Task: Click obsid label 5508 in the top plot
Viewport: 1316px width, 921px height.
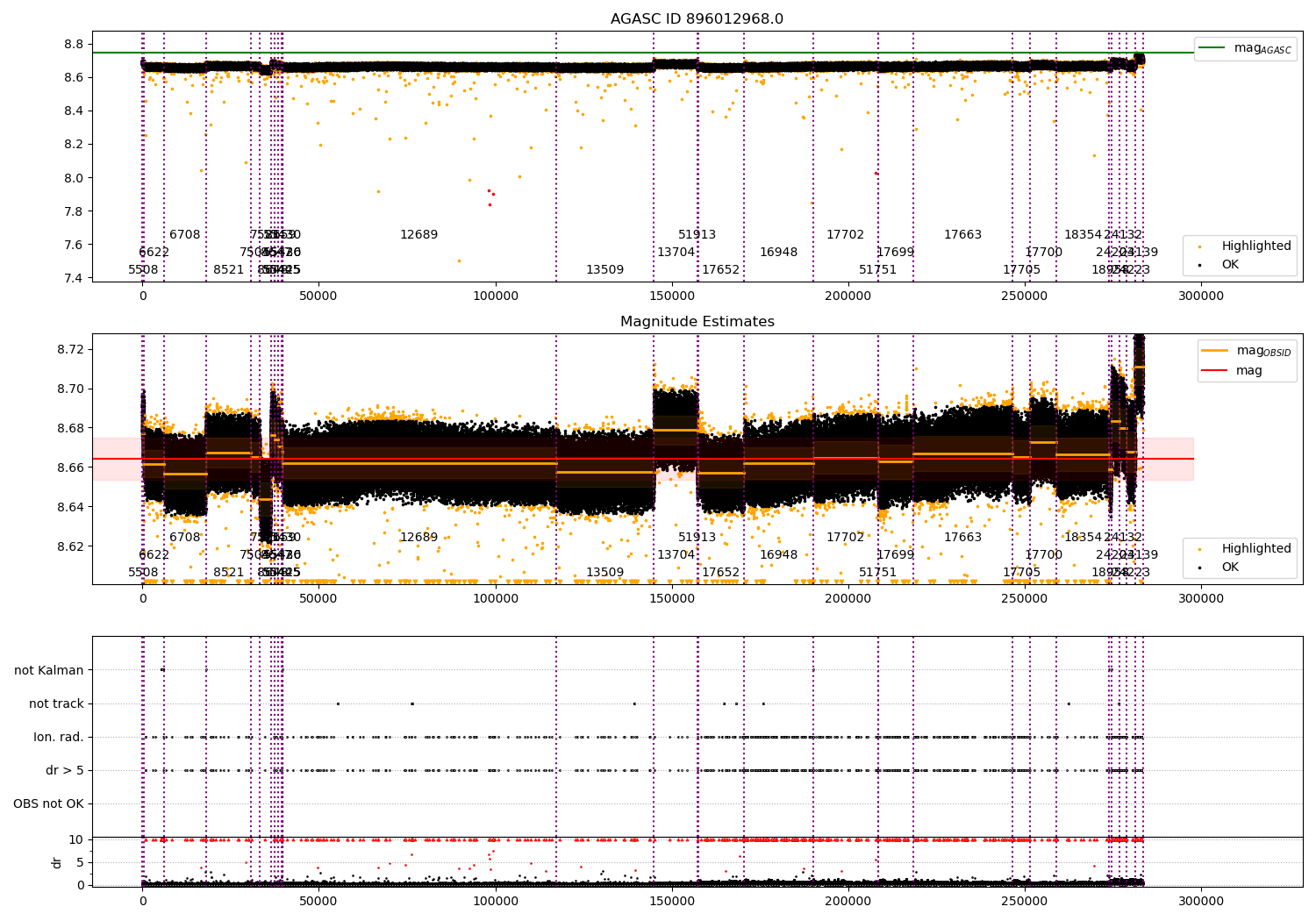Action: click(143, 269)
